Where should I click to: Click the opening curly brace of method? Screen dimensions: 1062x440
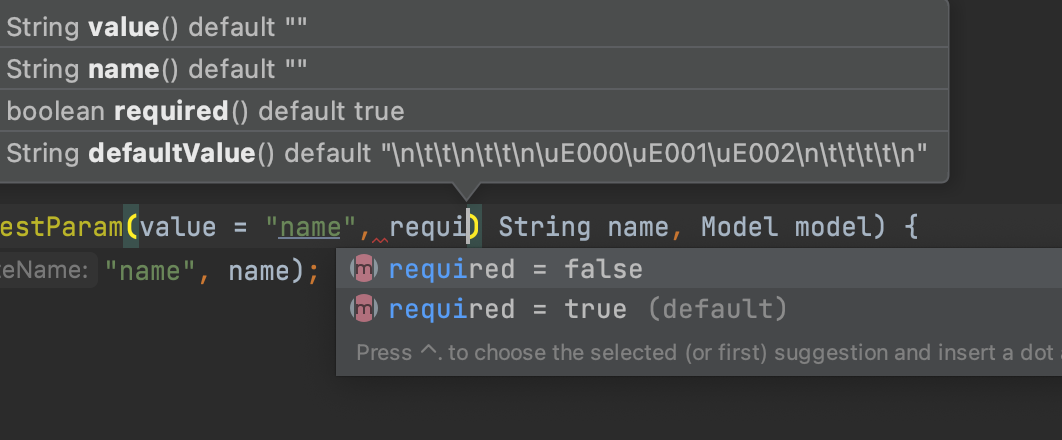click(x=911, y=227)
